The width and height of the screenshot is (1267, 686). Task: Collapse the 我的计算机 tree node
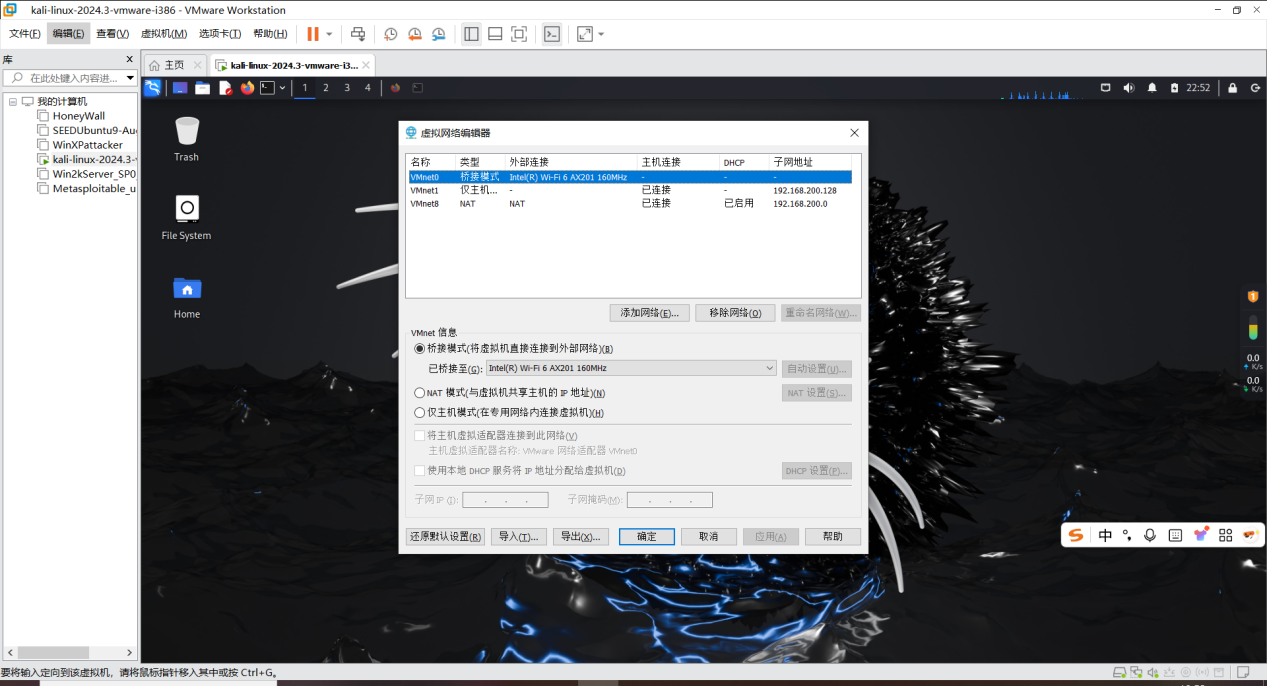(x=12, y=101)
